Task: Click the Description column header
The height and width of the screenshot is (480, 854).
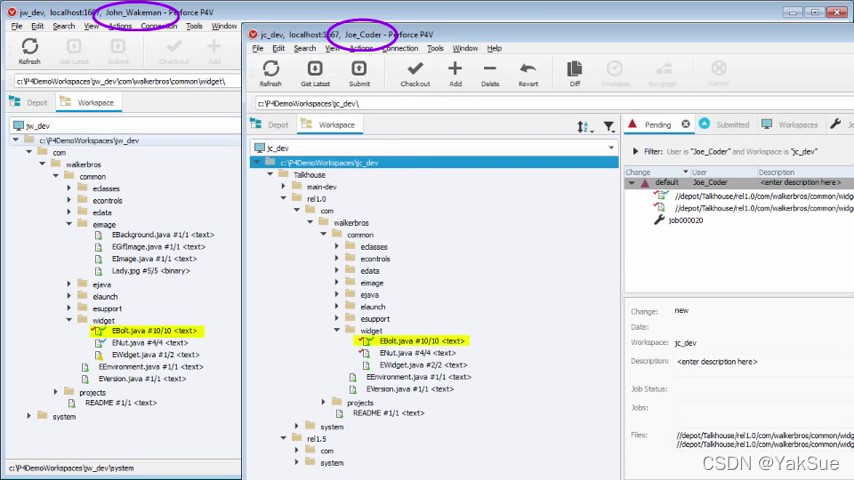Action: click(x=805, y=172)
